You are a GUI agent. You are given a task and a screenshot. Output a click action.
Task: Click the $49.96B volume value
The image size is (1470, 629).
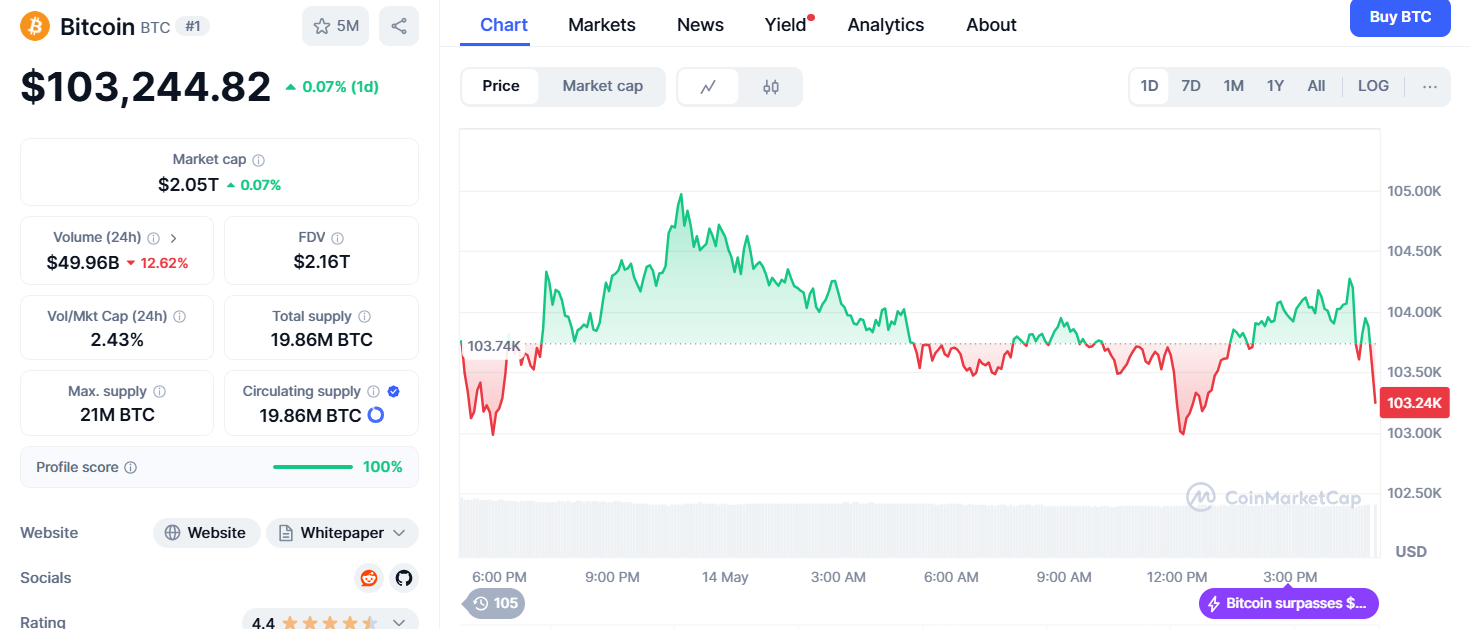click(x=83, y=263)
